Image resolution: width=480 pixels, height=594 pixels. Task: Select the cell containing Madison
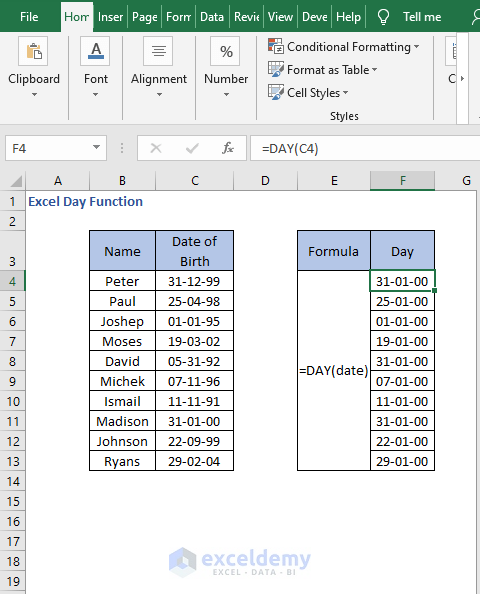click(122, 421)
